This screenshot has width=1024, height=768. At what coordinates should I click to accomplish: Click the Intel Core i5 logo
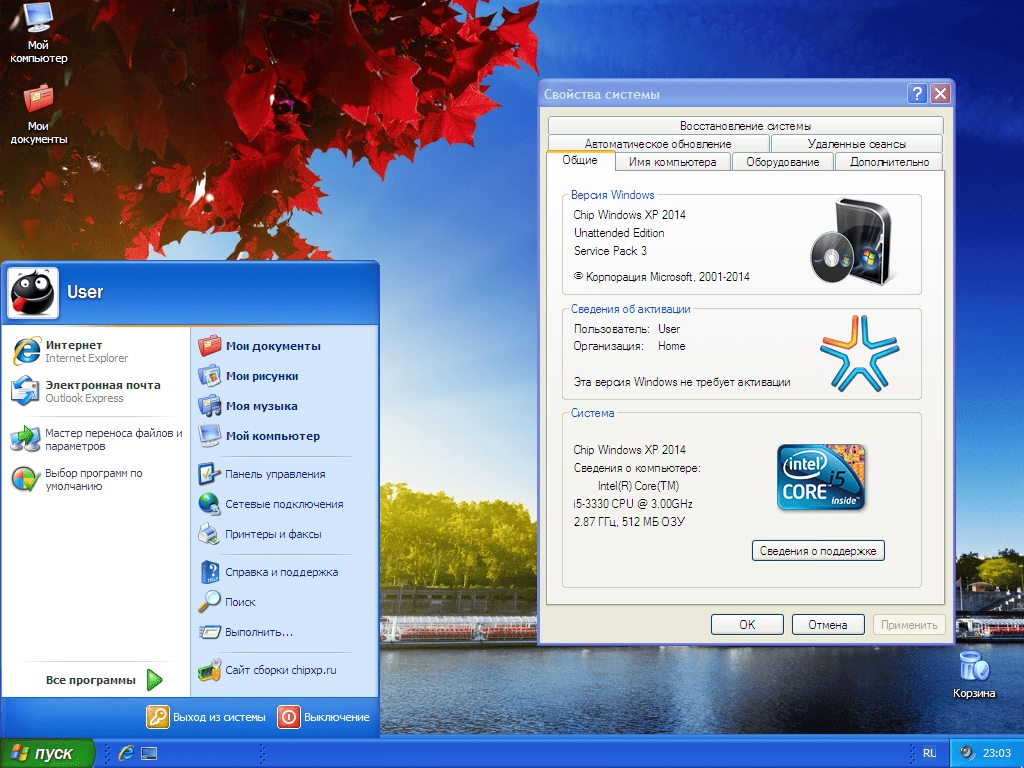coord(822,477)
